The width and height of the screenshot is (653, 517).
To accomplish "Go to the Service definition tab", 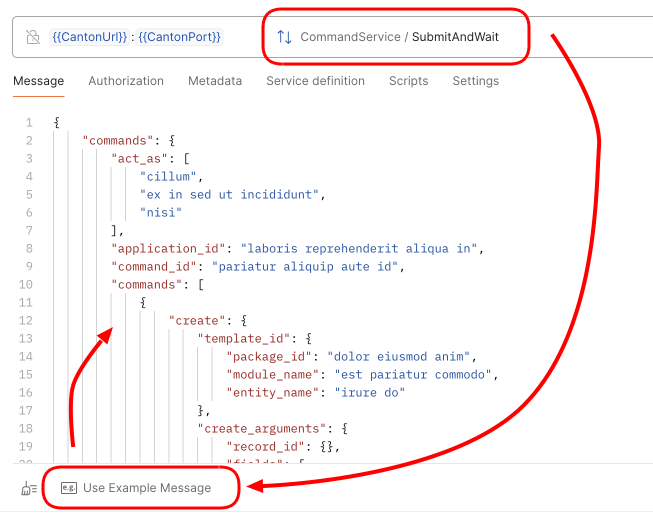I will click(x=315, y=81).
